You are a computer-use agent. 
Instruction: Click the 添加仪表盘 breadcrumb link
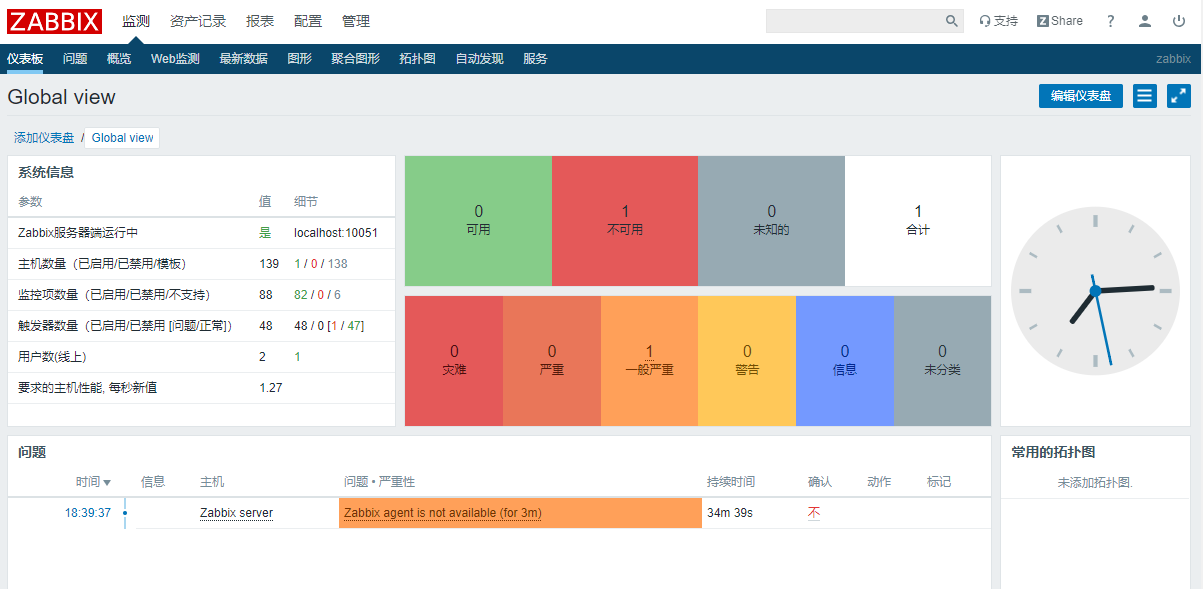tap(44, 138)
